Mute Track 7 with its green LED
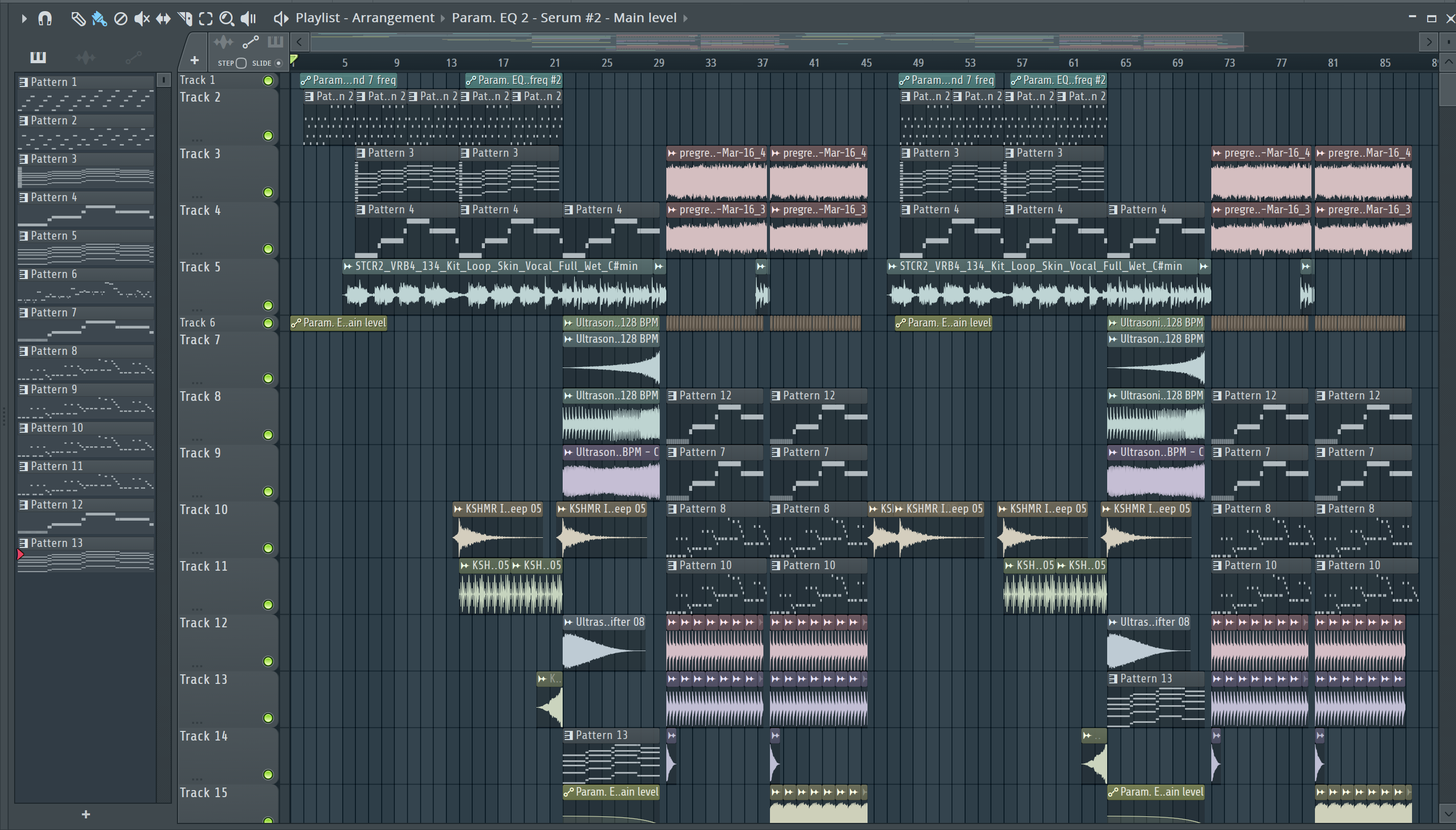The image size is (1456, 830). [x=268, y=379]
